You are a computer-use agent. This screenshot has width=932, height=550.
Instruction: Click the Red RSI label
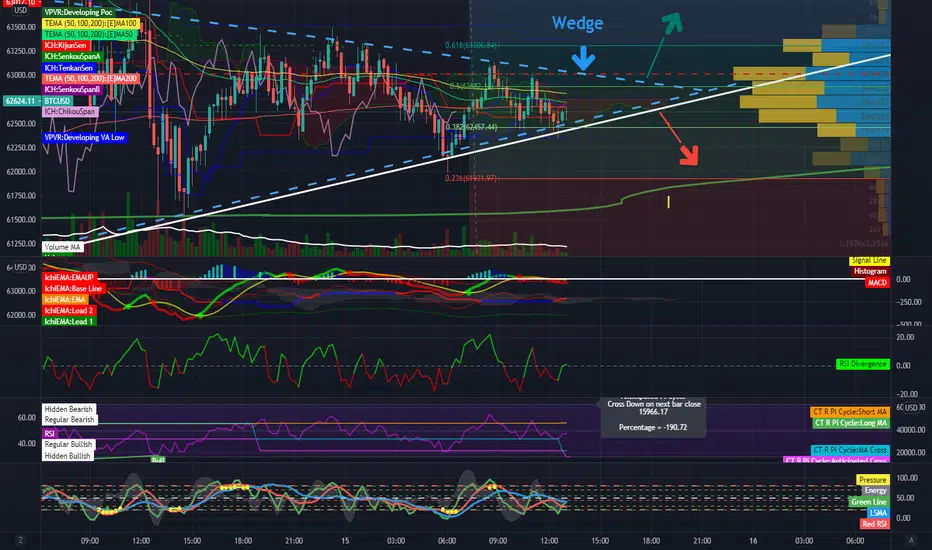click(875, 524)
